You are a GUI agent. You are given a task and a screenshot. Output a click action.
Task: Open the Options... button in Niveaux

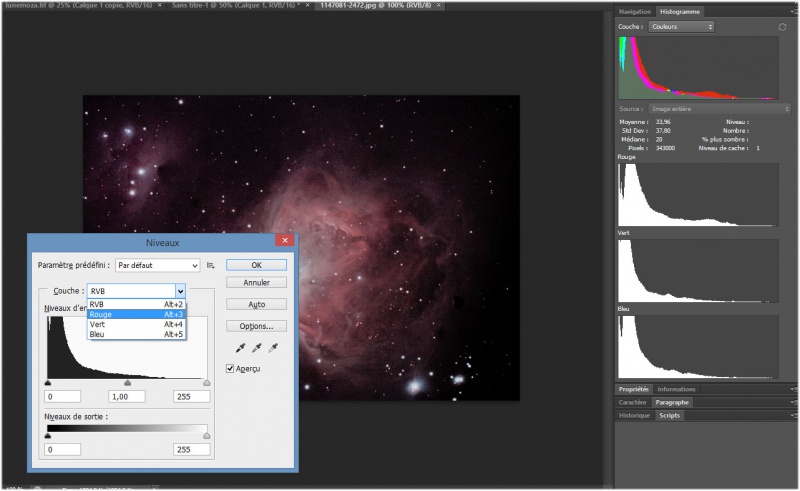[x=256, y=327]
